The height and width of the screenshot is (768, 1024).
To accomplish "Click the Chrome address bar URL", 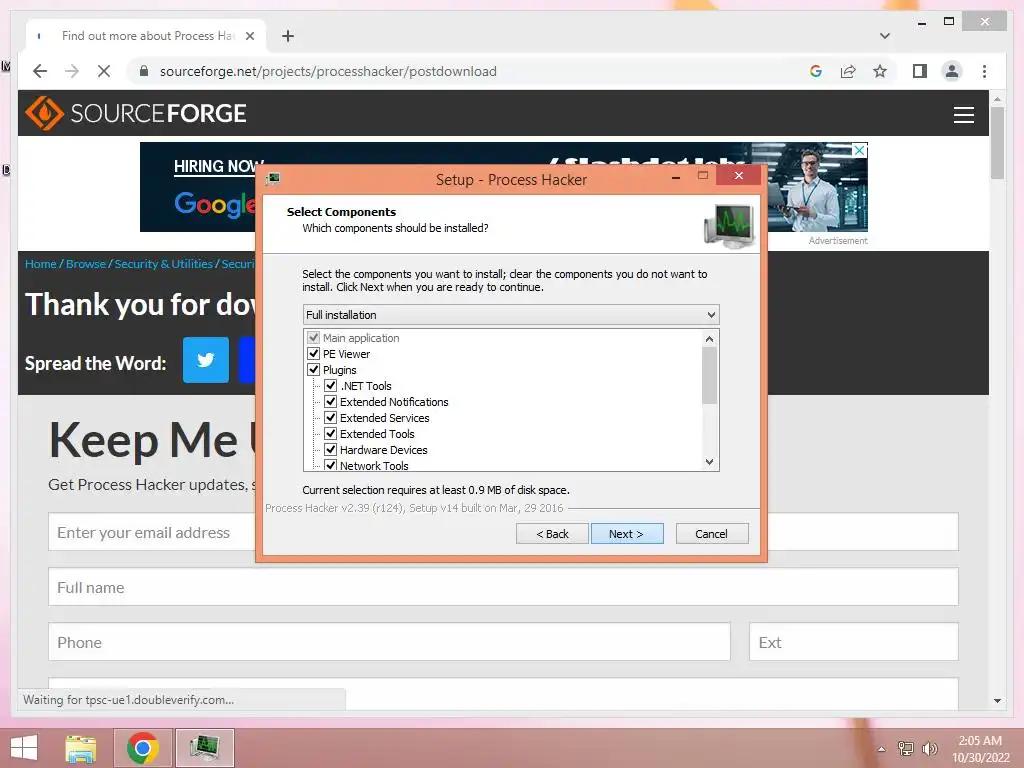I will tap(328, 71).
